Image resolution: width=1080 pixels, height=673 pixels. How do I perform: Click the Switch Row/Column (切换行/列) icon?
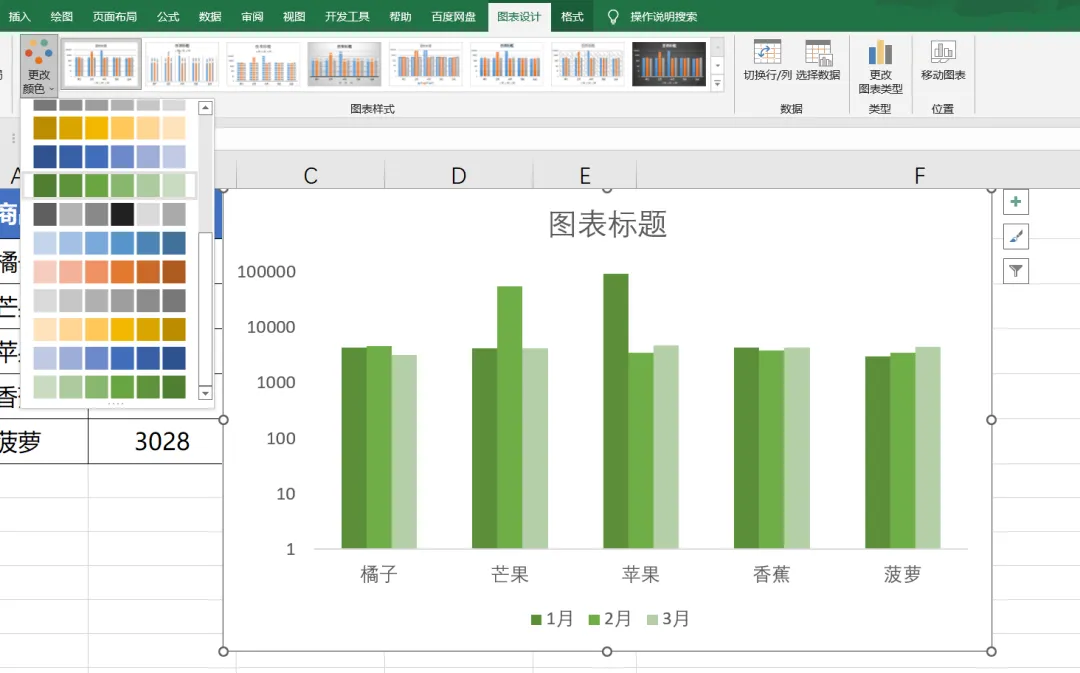pos(767,53)
